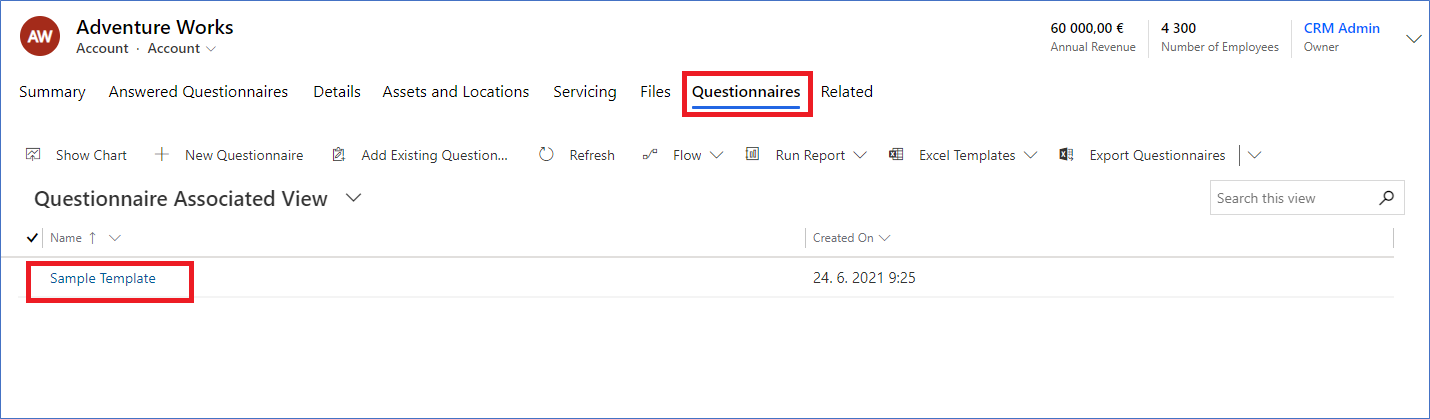Screen dimensions: 1430x419
Task: Switch to the Answered Questionnaires tab
Action: [x=198, y=92]
